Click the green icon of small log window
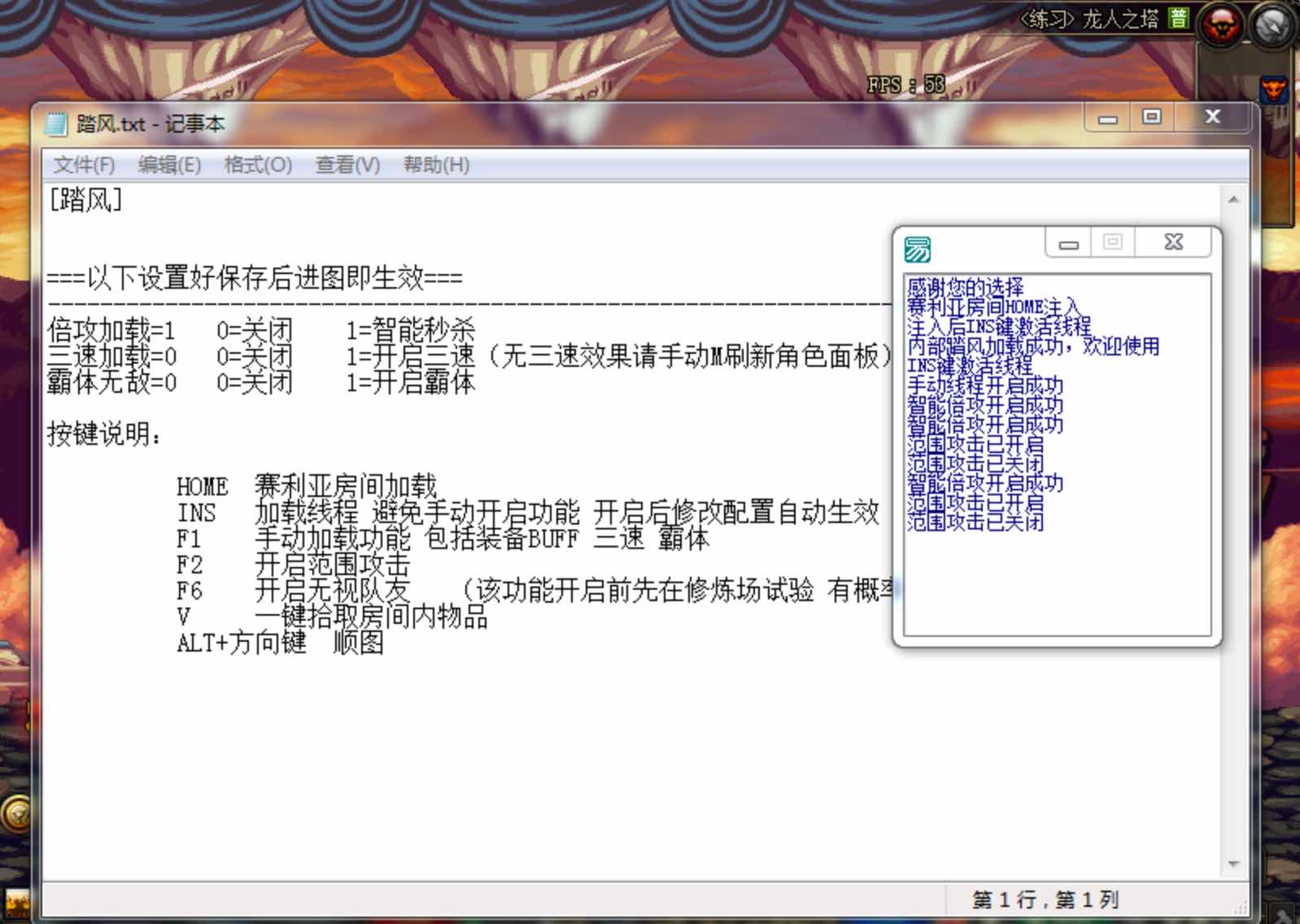 pos(918,249)
